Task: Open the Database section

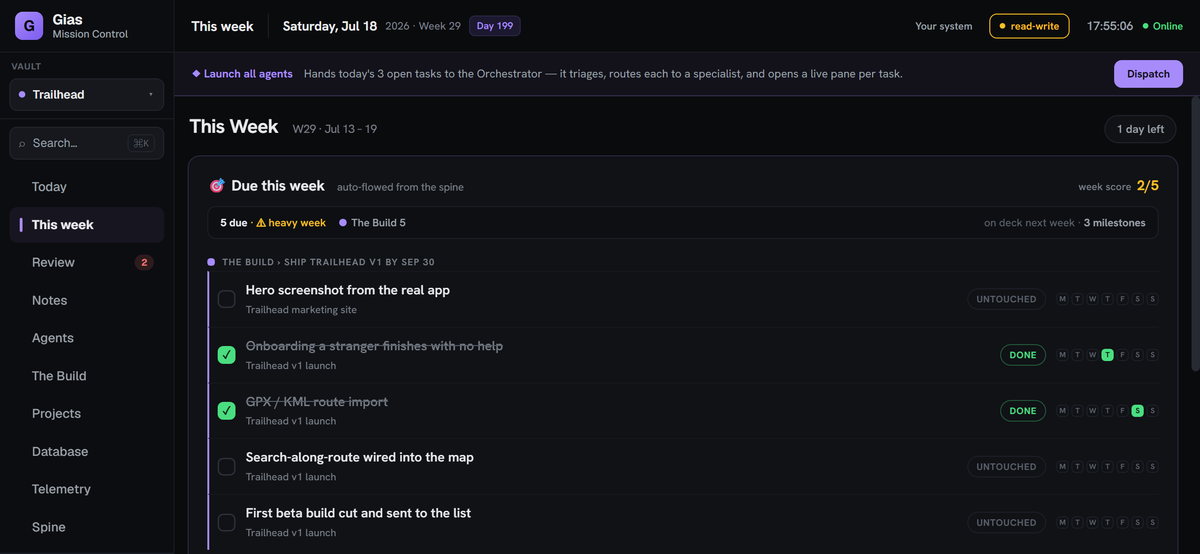Action: click(x=87, y=452)
